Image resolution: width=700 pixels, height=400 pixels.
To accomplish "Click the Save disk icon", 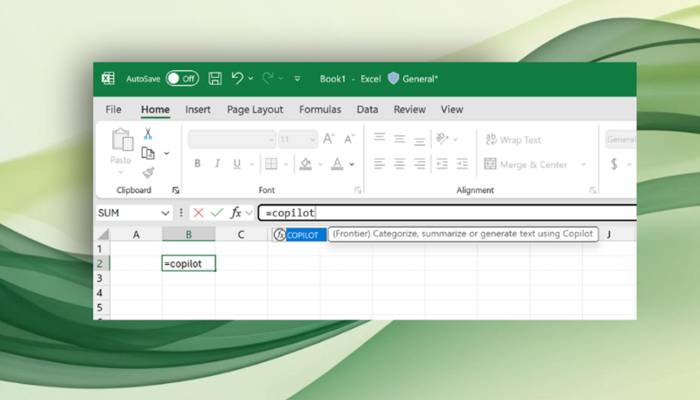I will tap(215, 79).
